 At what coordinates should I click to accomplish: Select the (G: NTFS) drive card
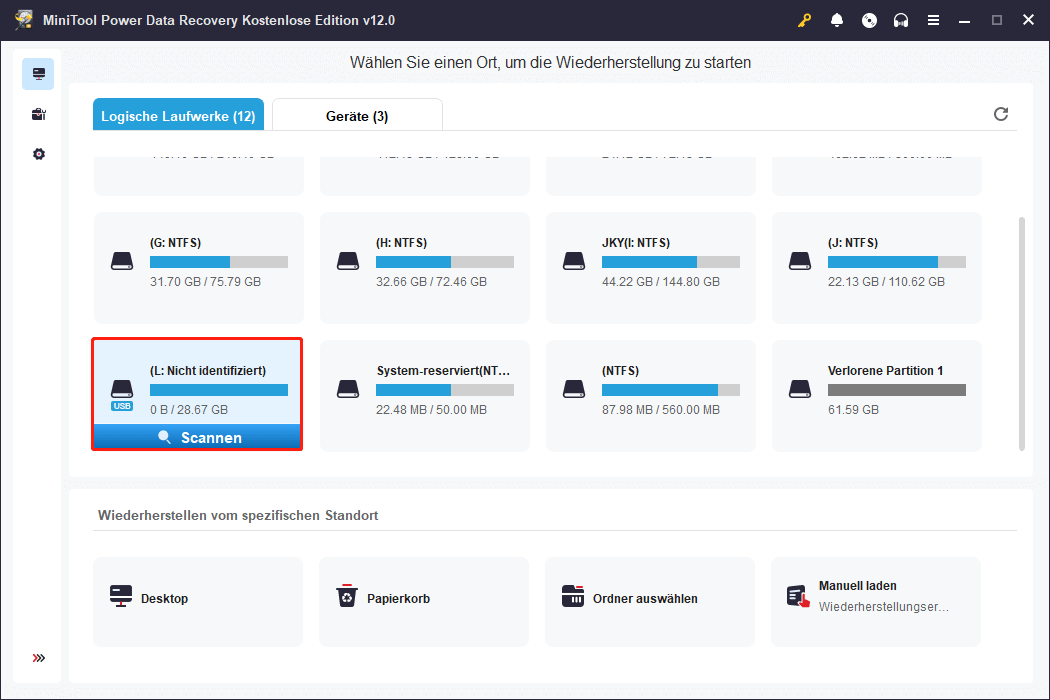(x=198, y=267)
